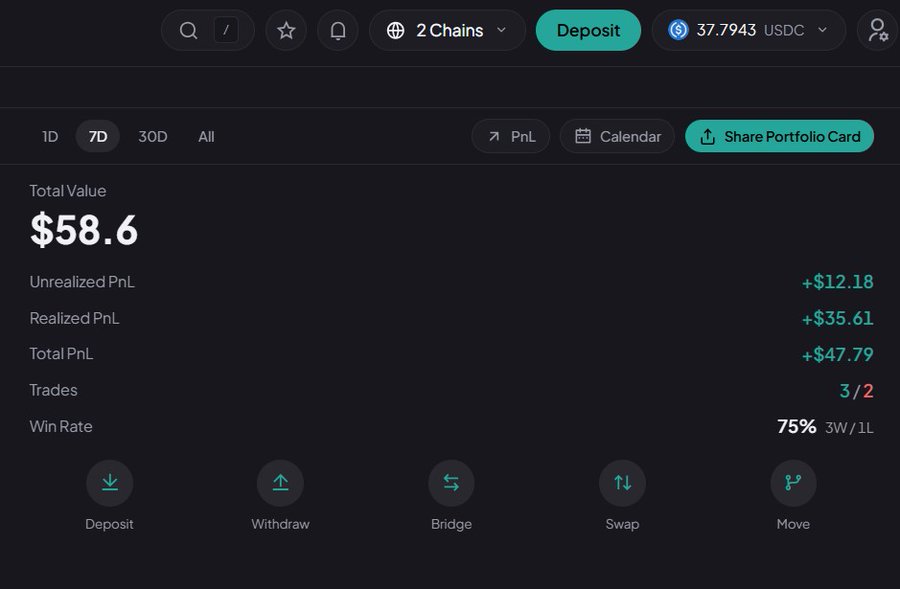This screenshot has height=589, width=900.
Task: Select the 7D time range tab
Action: (98, 137)
